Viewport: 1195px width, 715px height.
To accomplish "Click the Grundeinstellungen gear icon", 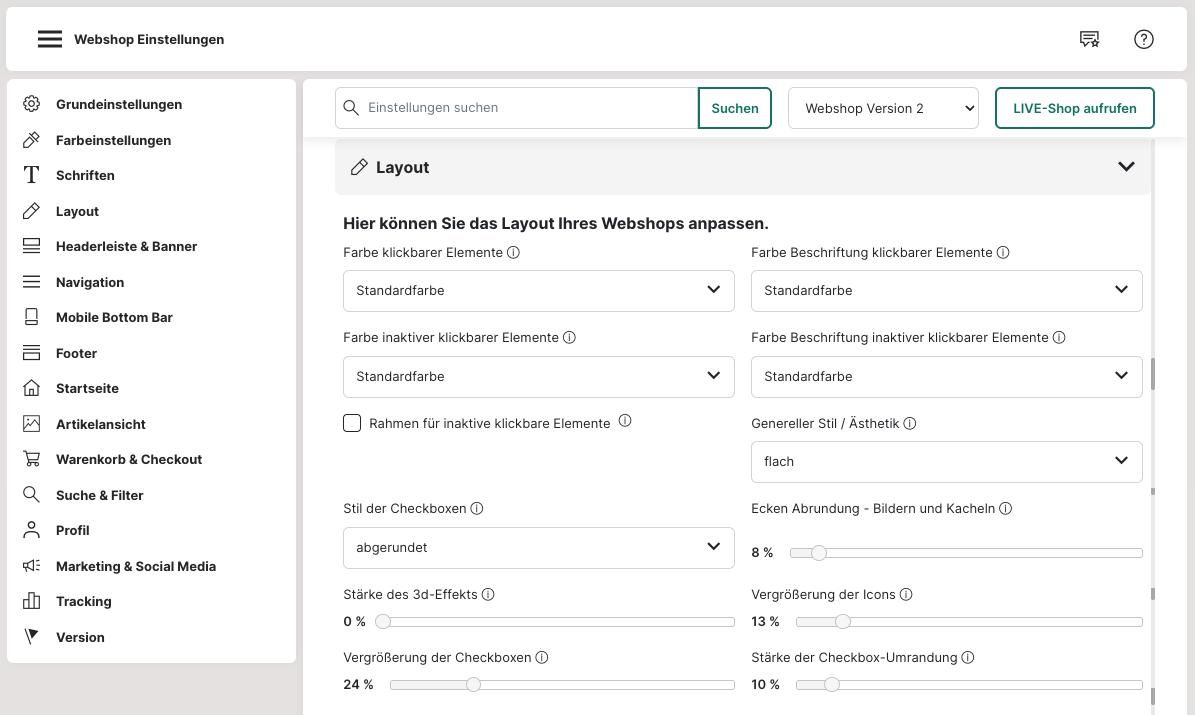I will tap(32, 104).
